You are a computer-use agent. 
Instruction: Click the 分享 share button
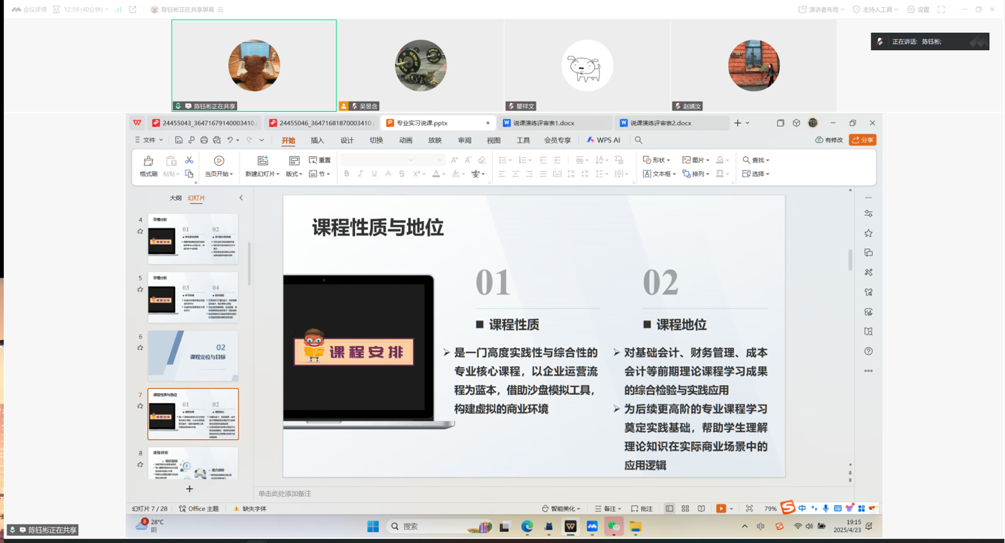point(862,141)
